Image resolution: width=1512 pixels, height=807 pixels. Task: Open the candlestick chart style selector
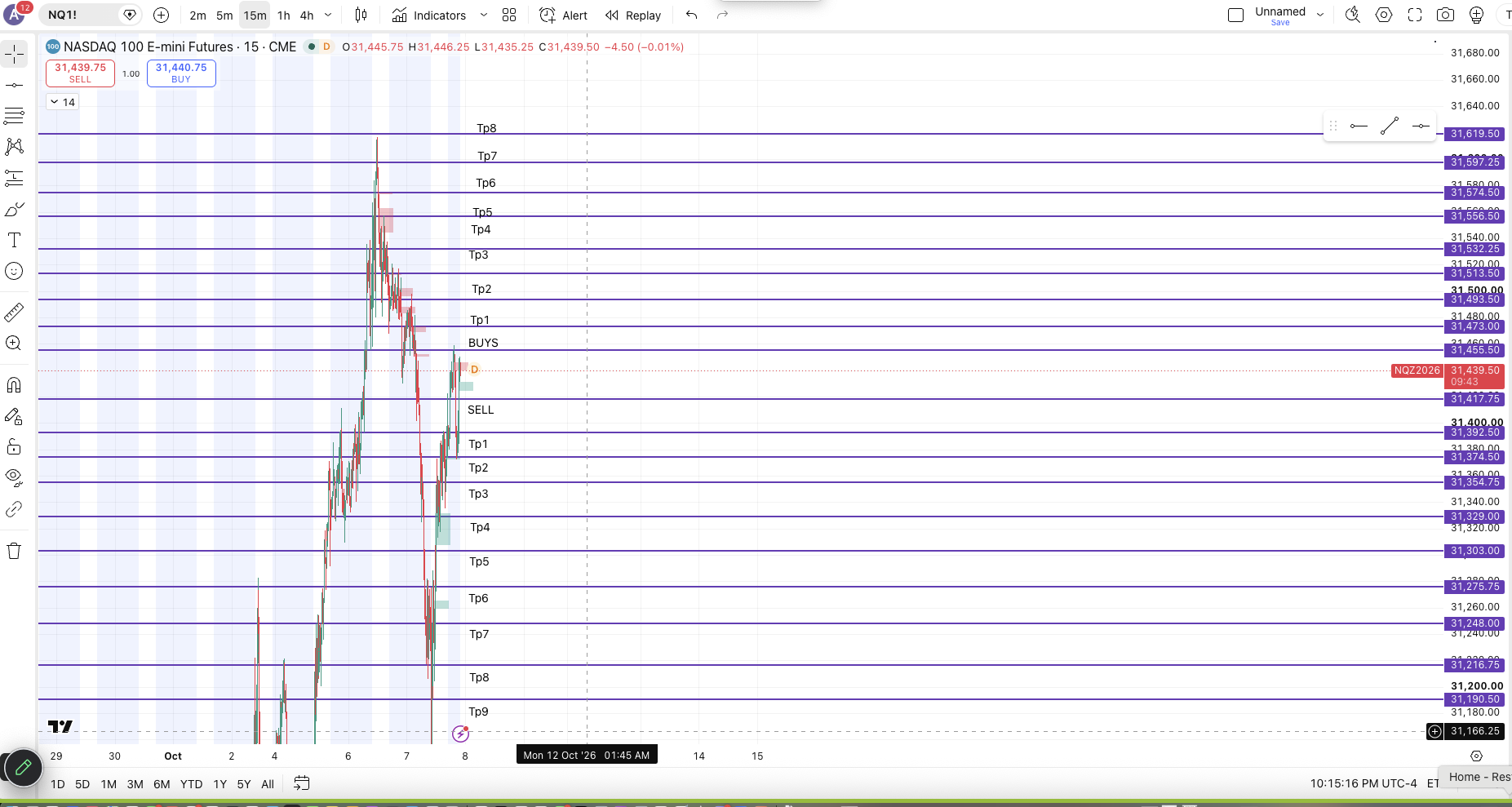[x=361, y=15]
